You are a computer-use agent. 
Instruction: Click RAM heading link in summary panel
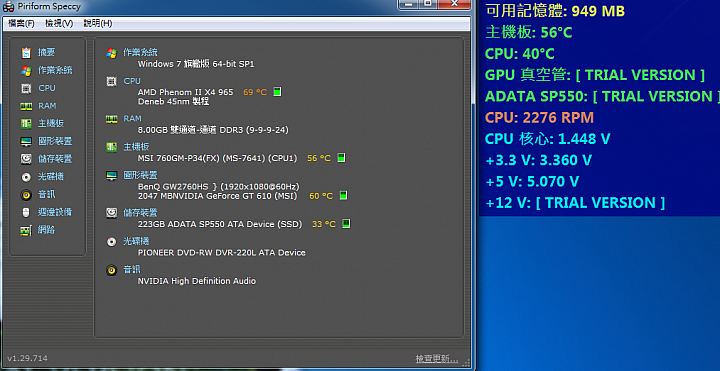point(133,118)
